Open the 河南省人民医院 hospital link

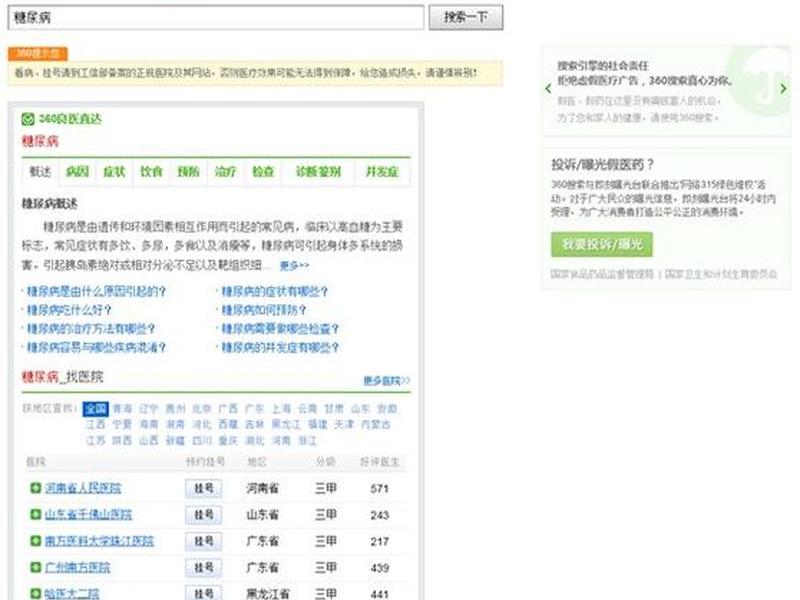click(83, 488)
